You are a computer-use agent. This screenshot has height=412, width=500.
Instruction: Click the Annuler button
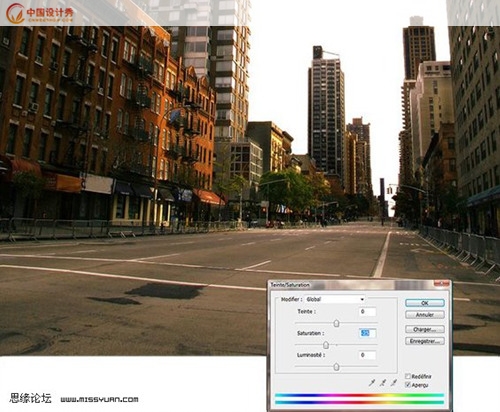click(425, 315)
